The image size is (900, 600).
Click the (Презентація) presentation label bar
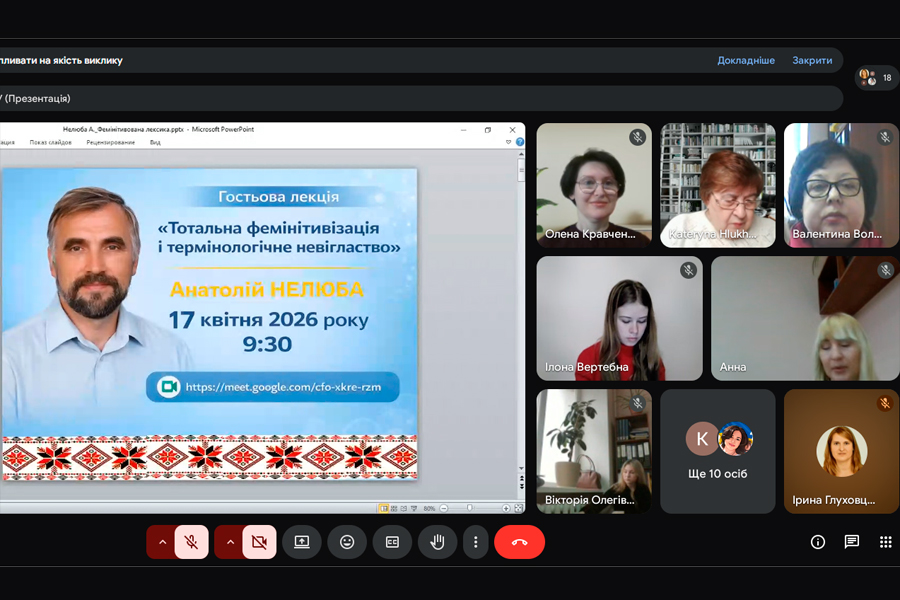pos(421,99)
